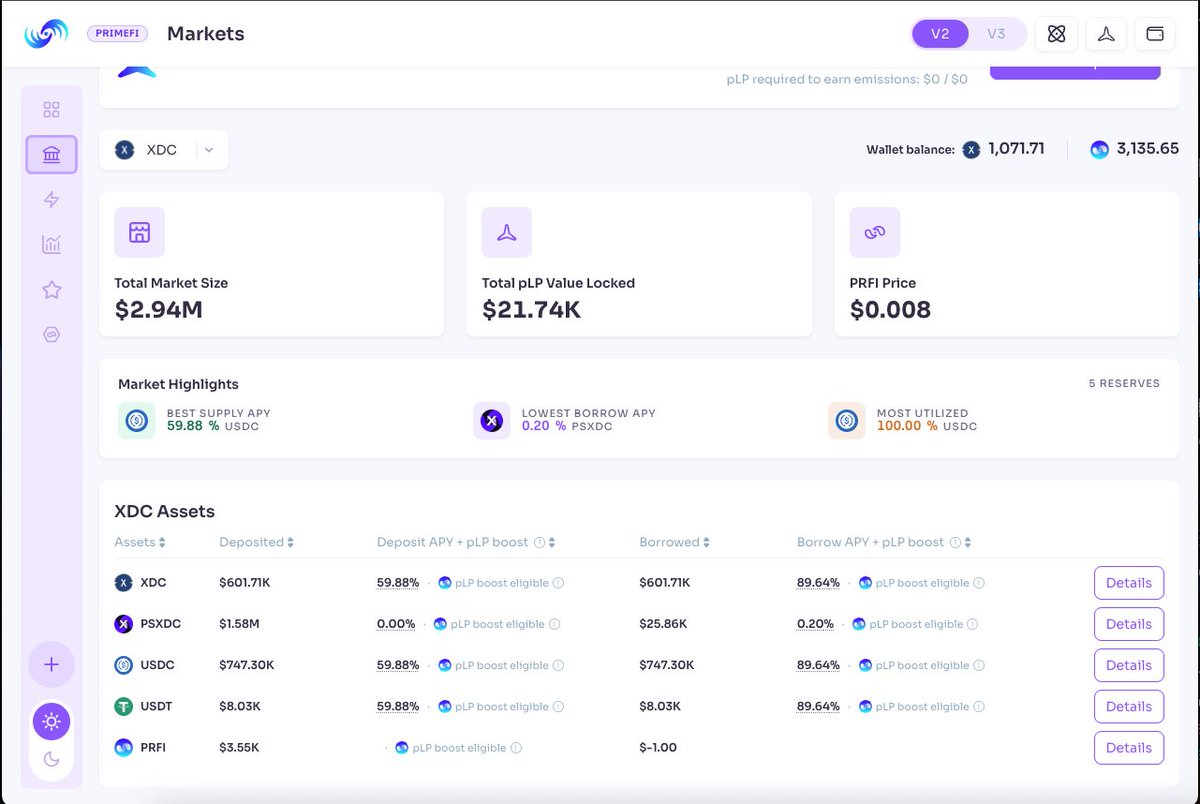Viewport: 1200px width, 804px height.
Task: Click the PrimeFi swirl logo
Action: pos(46,34)
